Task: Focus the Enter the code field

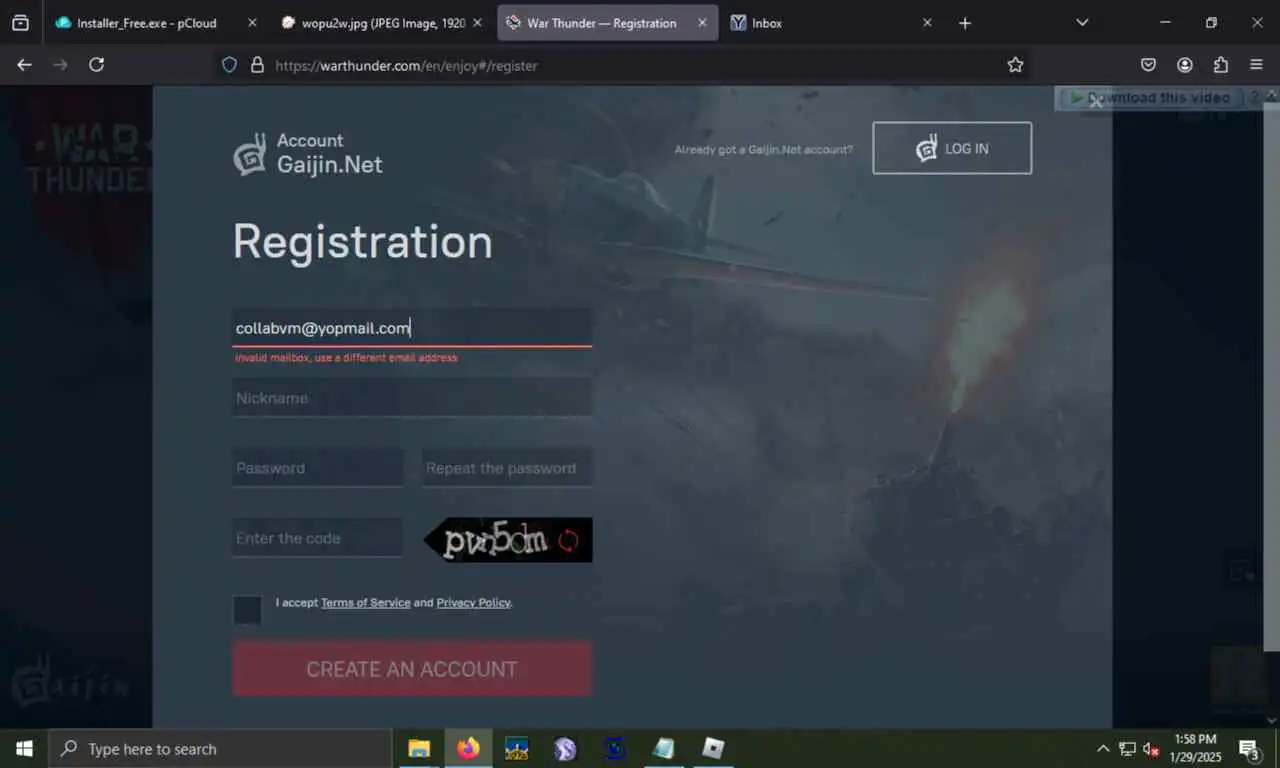Action: tap(318, 538)
